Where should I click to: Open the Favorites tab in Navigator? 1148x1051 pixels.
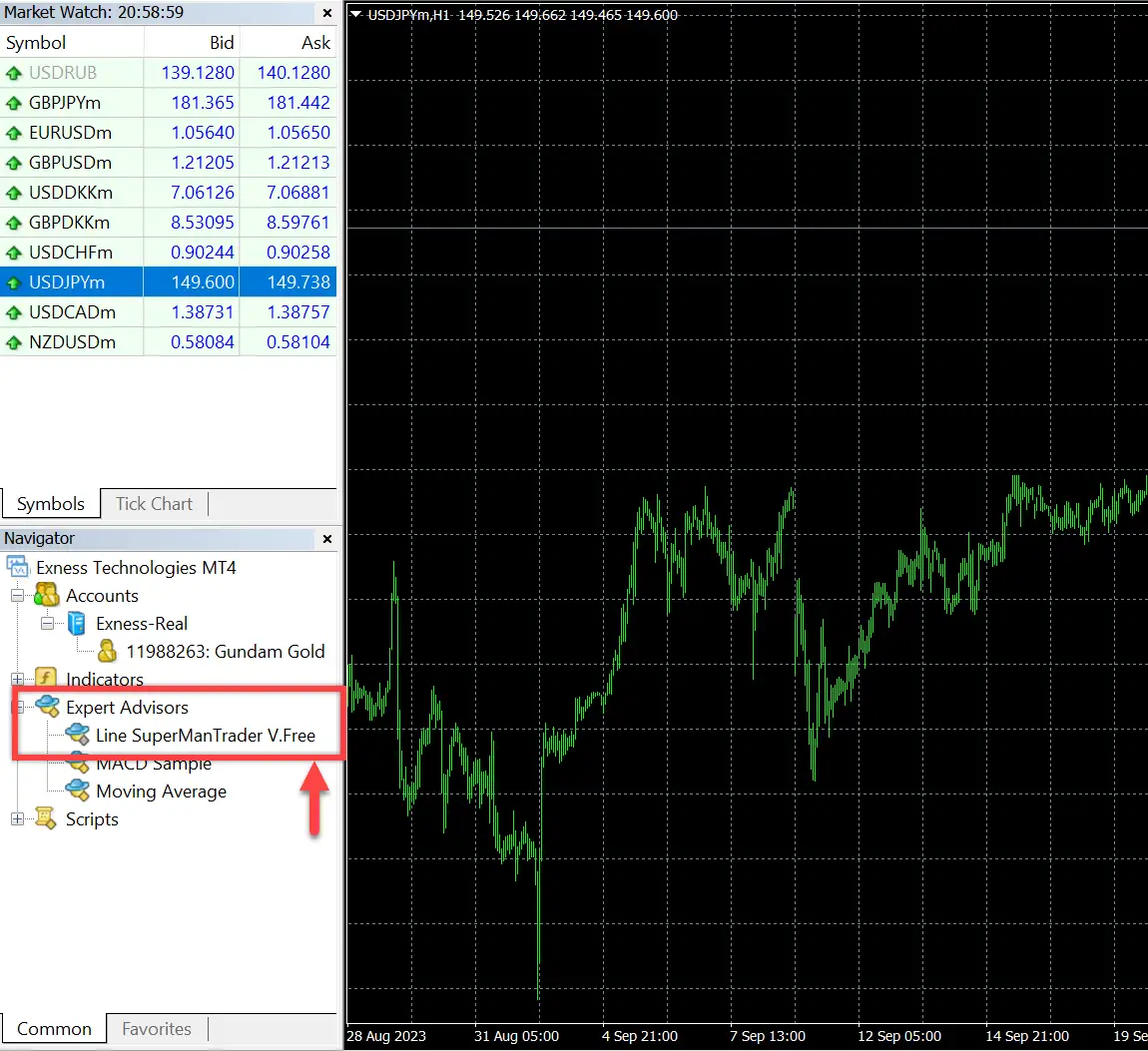click(157, 1029)
